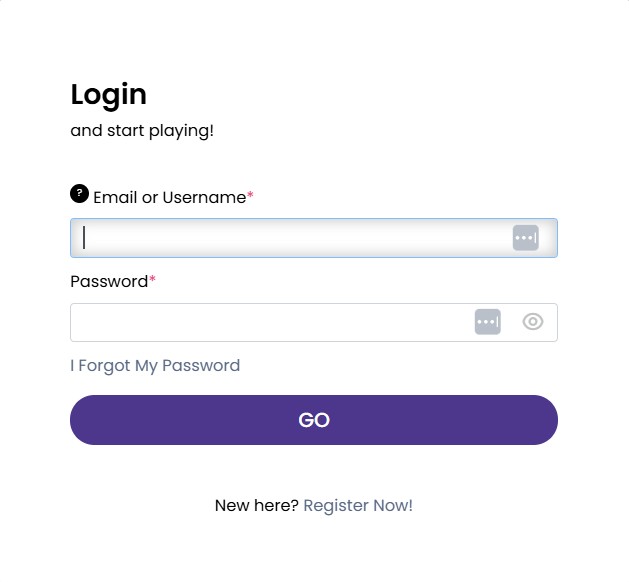This screenshot has height=582, width=629.
Task: Get help on Email or Username field
Action: 79,194
